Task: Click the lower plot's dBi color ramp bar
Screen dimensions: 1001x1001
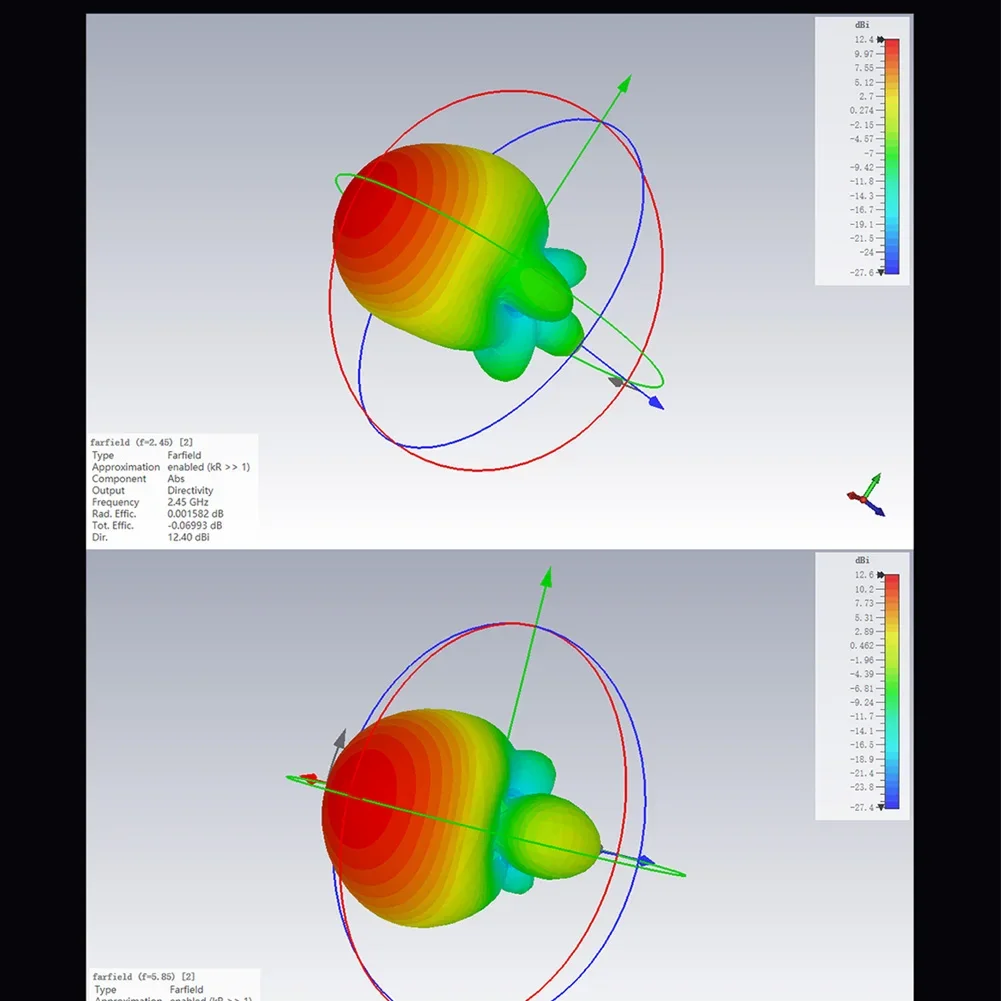Action: tap(892, 691)
